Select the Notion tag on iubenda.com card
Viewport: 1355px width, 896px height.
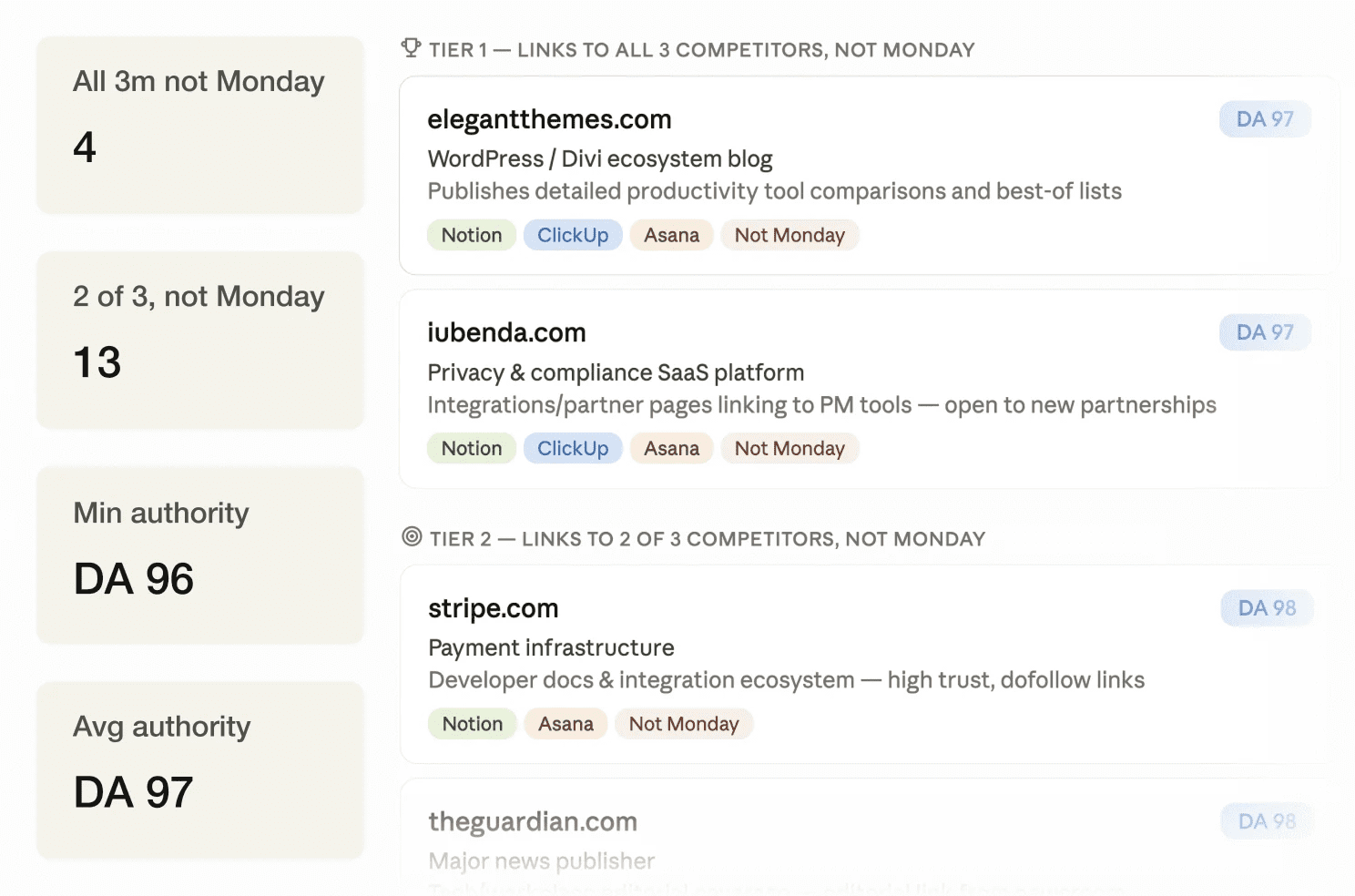[x=472, y=448]
